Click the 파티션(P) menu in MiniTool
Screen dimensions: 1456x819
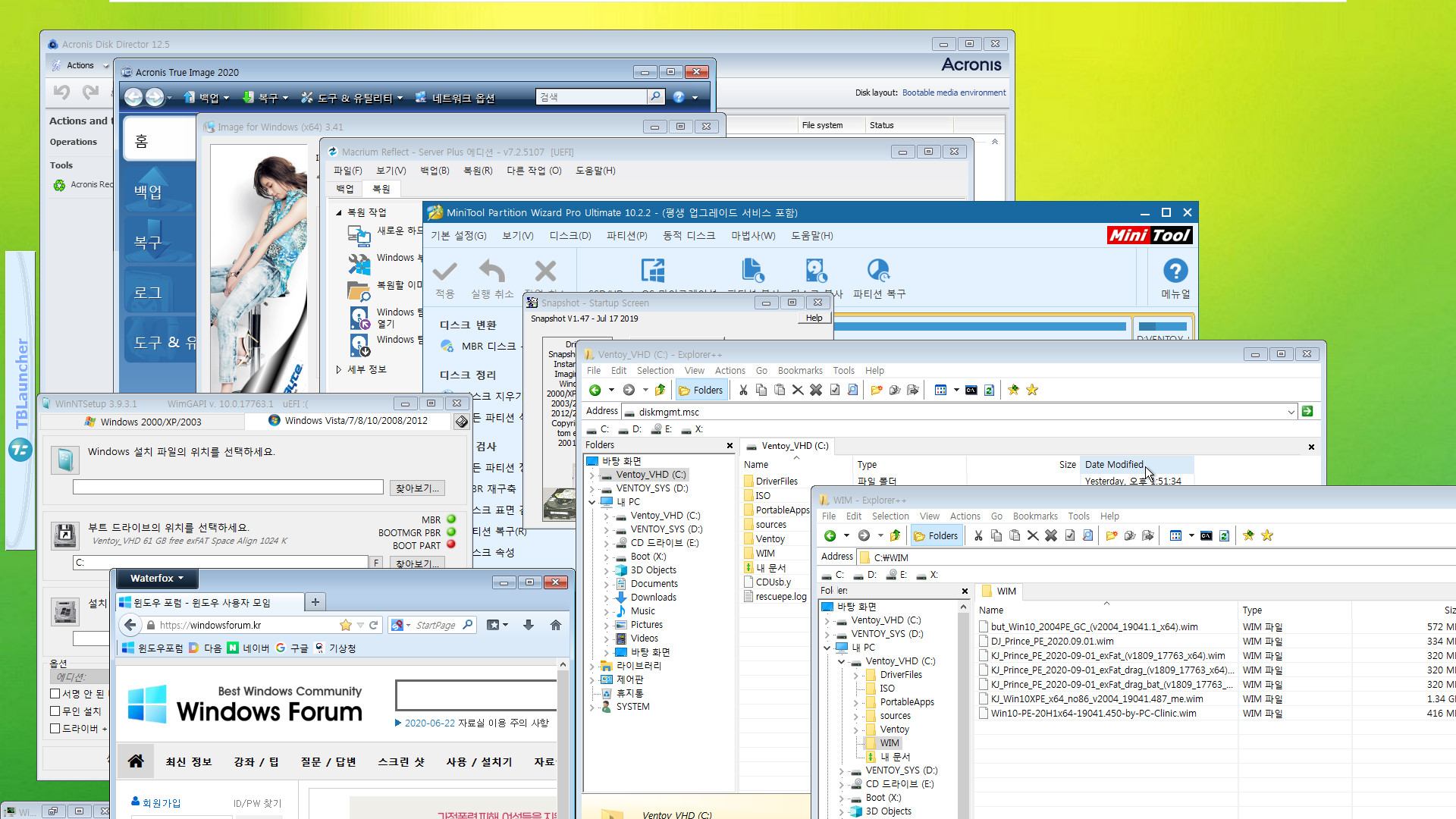626,234
